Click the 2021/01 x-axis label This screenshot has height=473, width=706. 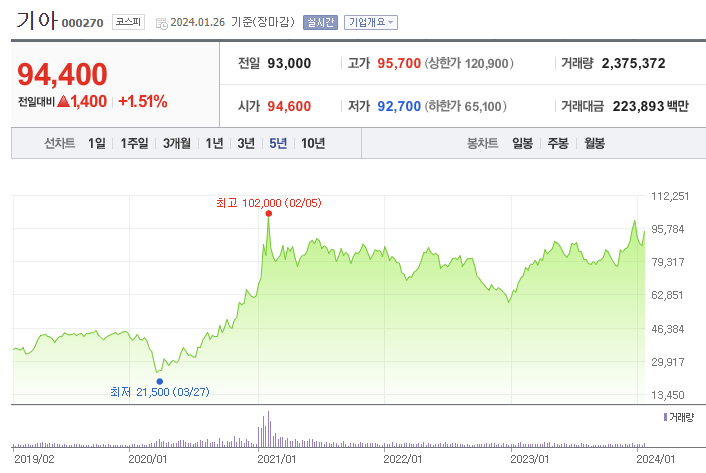click(276, 459)
